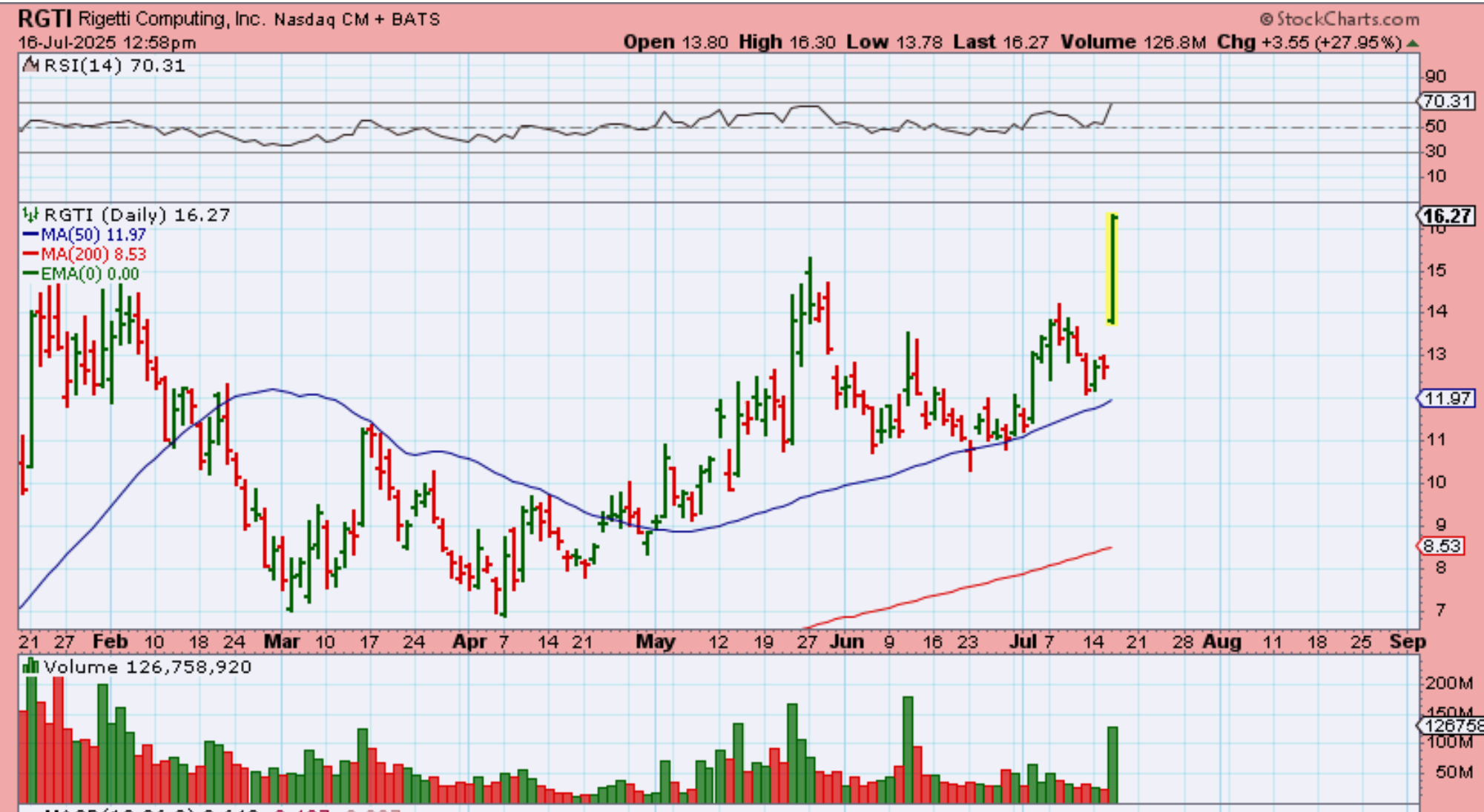Image resolution: width=1484 pixels, height=812 pixels.
Task: Click the green up-arrow next to Chg
Action: pyautogui.click(x=1413, y=43)
